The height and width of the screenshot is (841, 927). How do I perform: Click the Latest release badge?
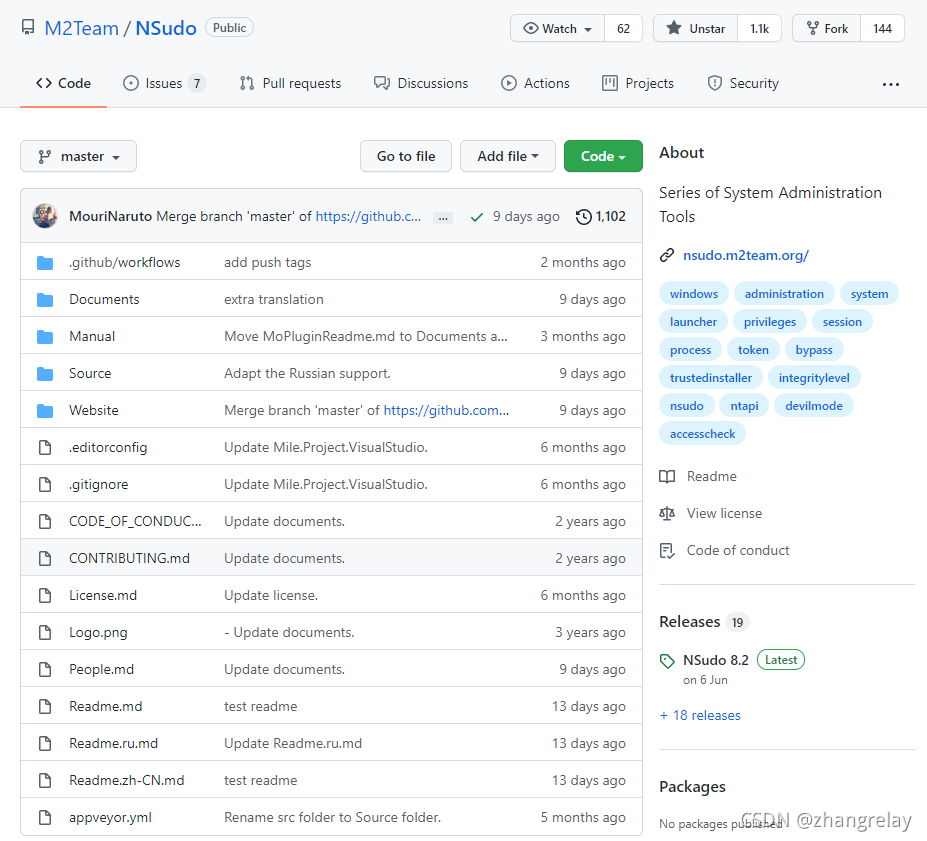(x=781, y=660)
